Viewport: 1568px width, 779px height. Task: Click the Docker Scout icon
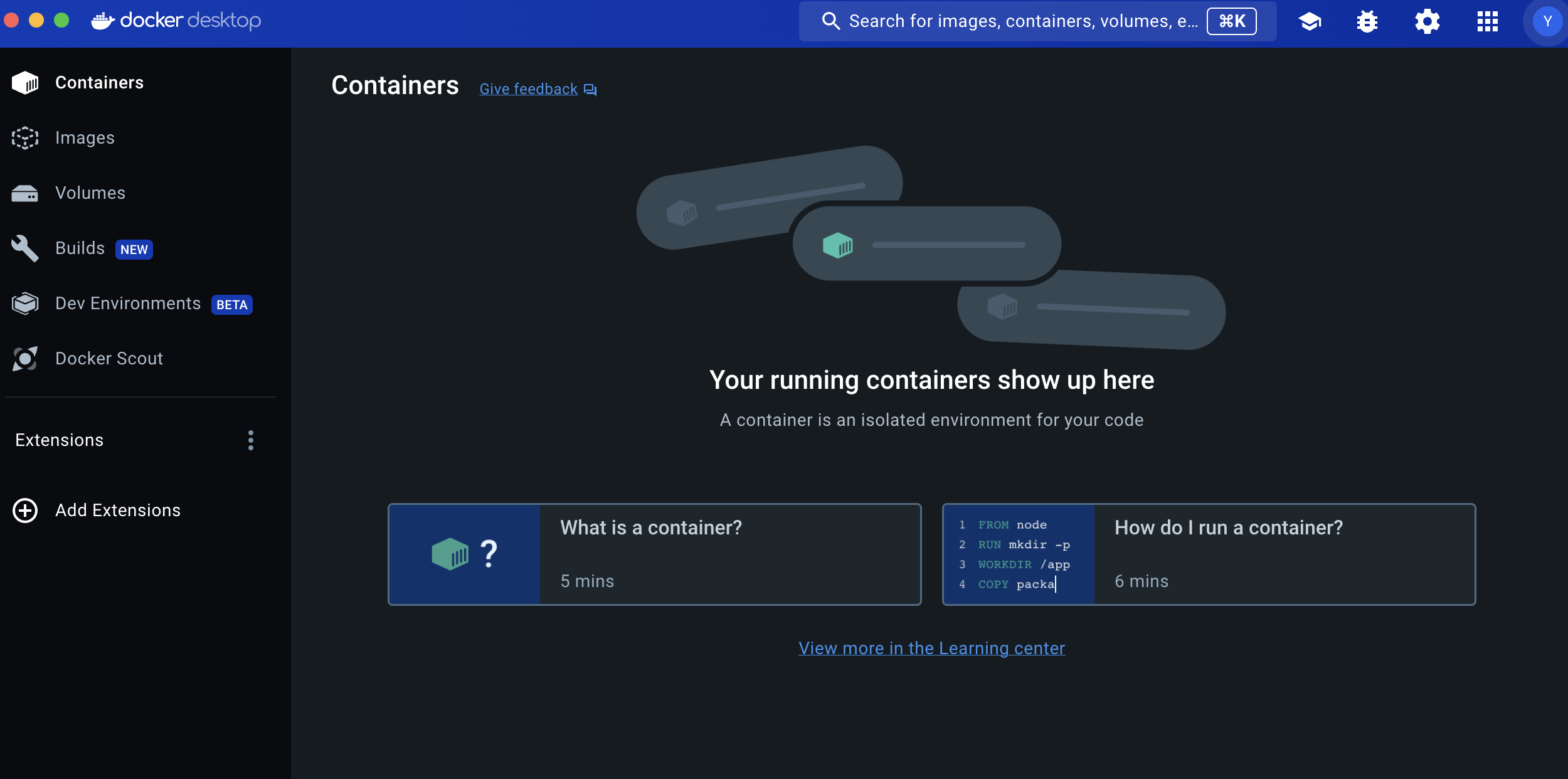click(25, 359)
